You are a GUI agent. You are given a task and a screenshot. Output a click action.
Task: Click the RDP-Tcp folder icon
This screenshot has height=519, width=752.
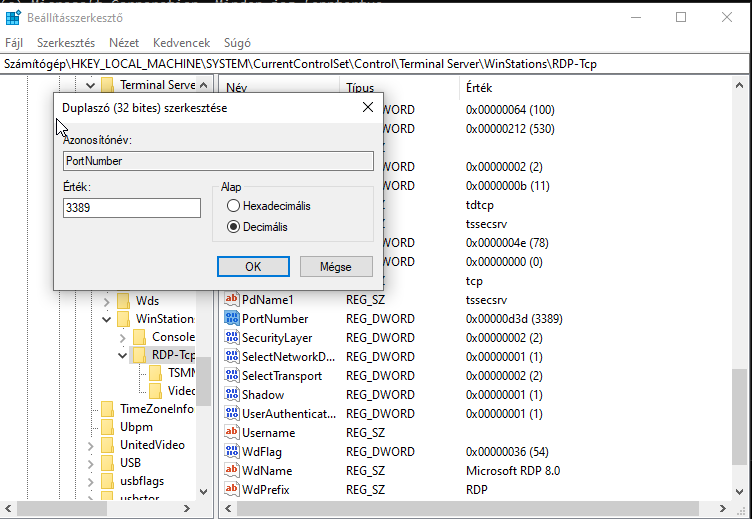click(141, 356)
